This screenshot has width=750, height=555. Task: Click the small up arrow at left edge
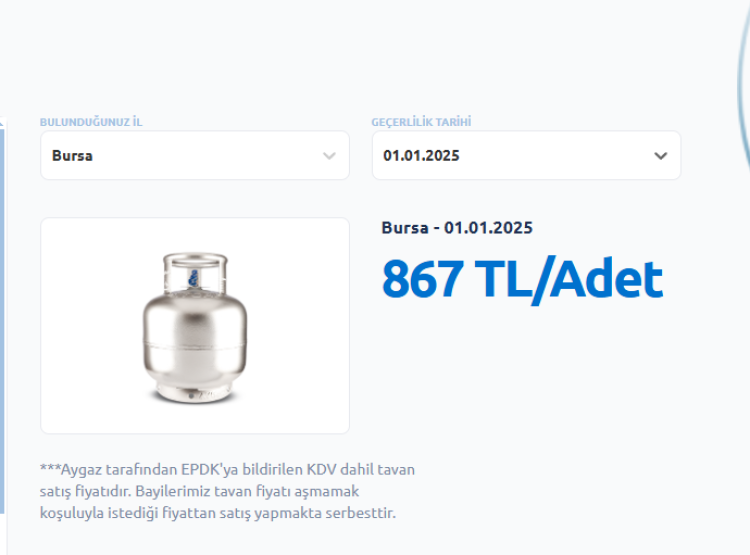(x=1, y=122)
